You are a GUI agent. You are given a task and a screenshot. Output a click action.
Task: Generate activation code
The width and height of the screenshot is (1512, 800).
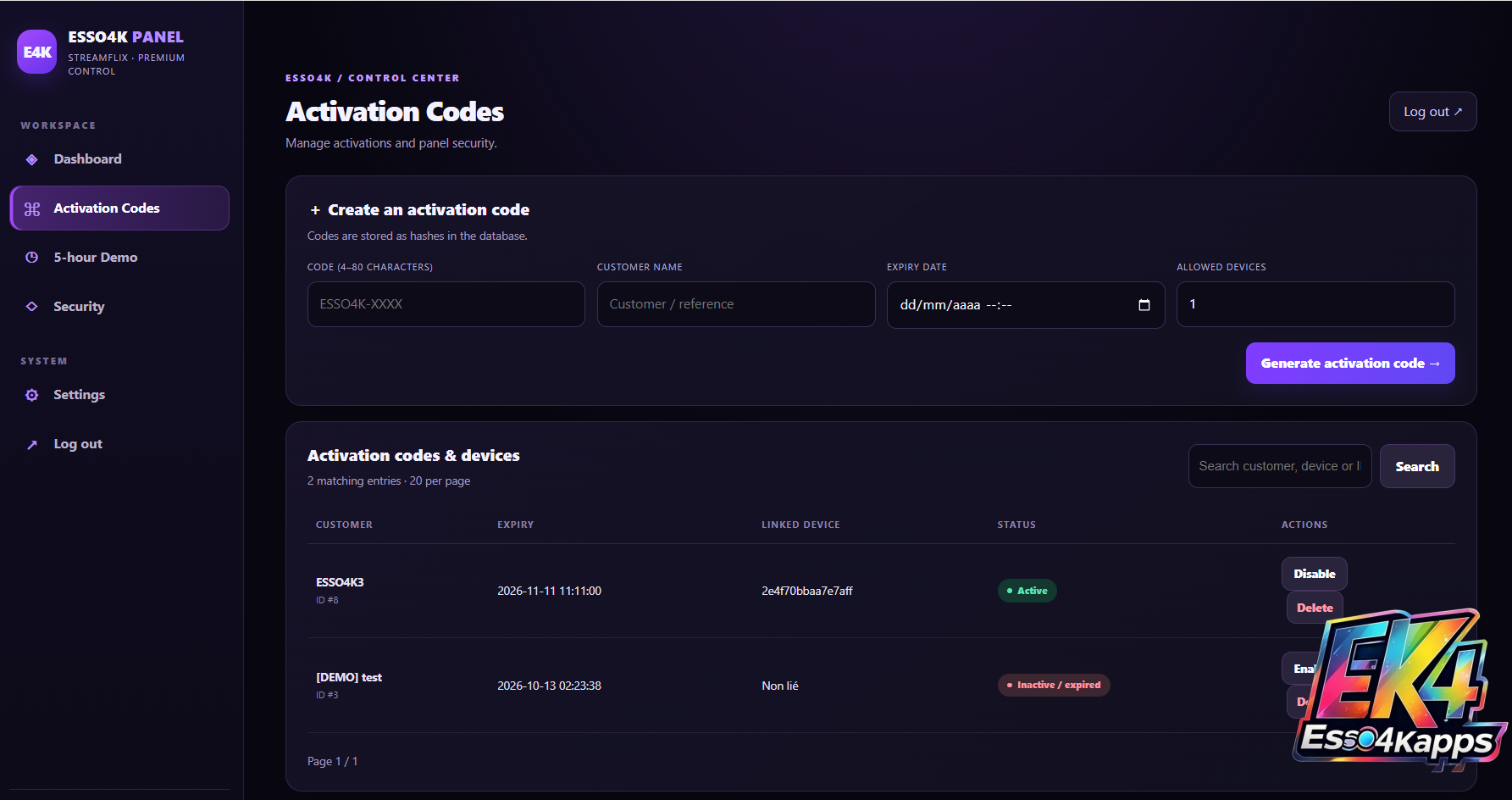pos(1350,363)
